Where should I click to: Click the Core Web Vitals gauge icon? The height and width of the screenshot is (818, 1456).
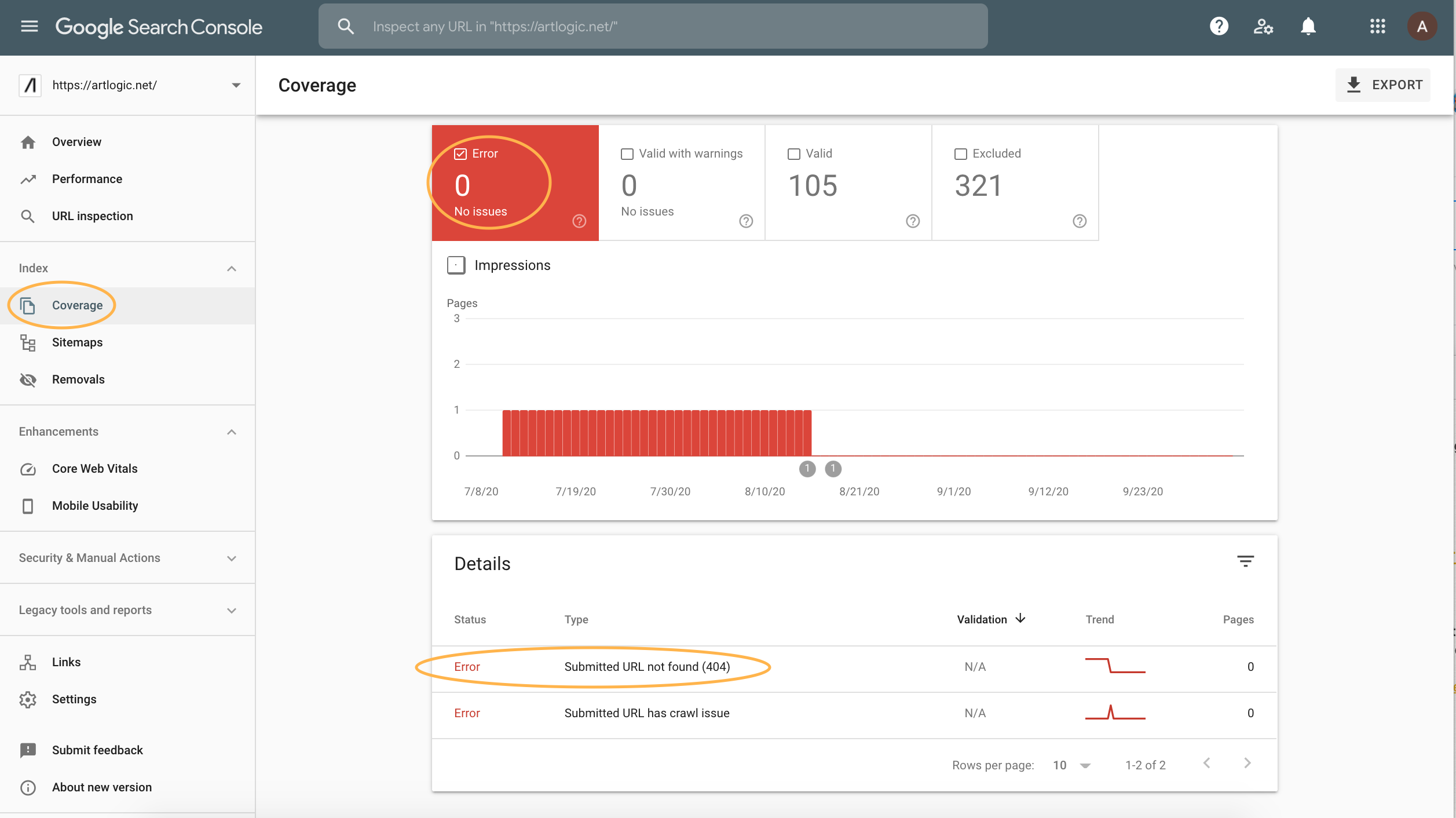click(x=28, y=469)
